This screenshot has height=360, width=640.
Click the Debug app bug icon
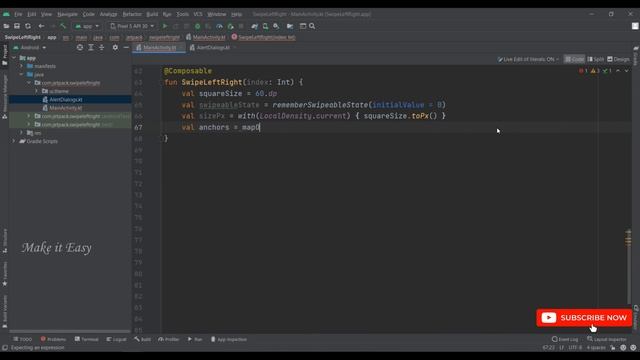tap(198, 26)
